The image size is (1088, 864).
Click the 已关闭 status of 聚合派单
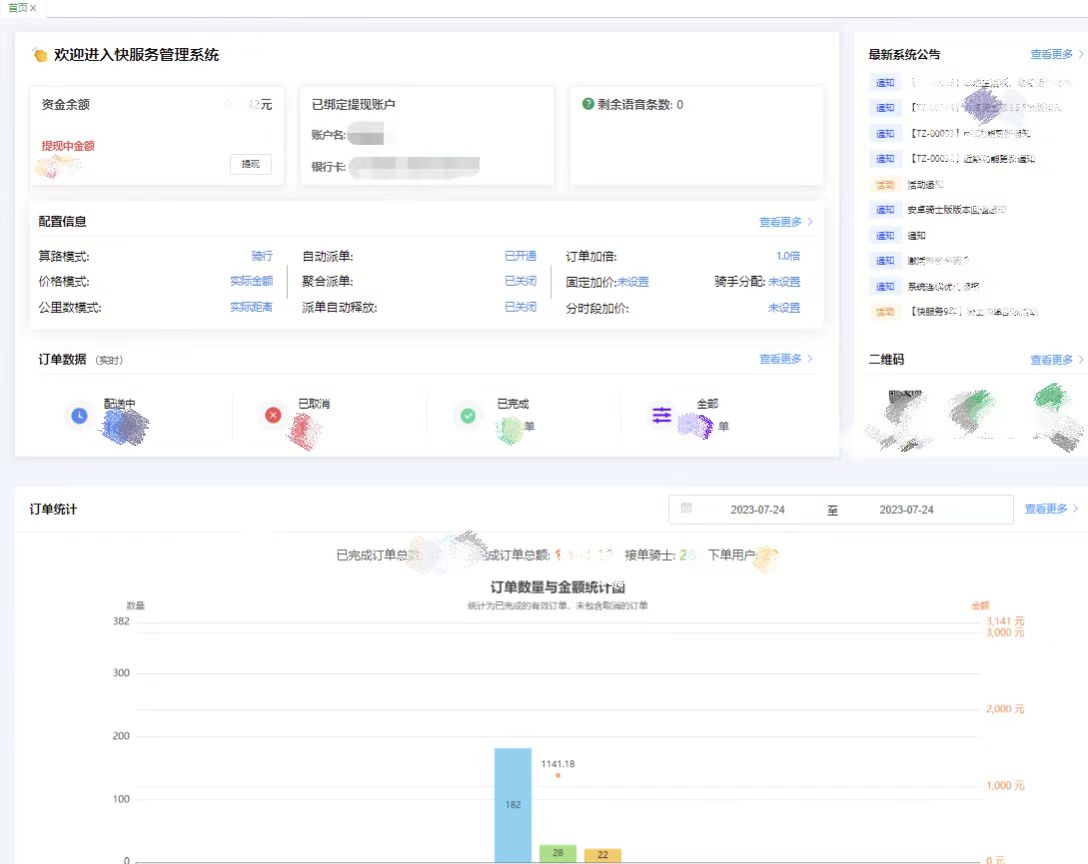(519, 282)
